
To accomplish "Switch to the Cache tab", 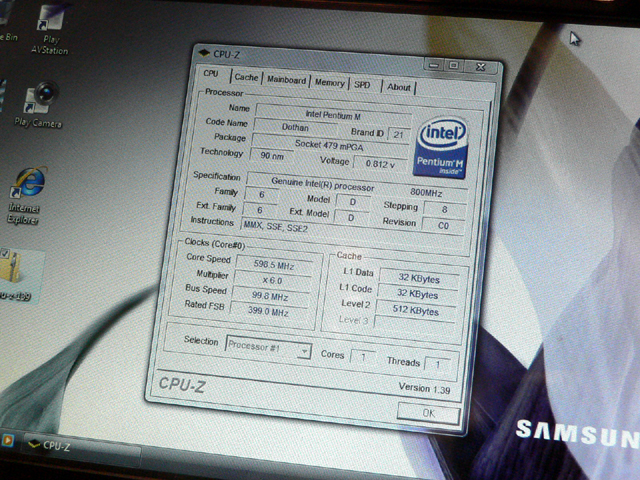I will tap(246, 78).
